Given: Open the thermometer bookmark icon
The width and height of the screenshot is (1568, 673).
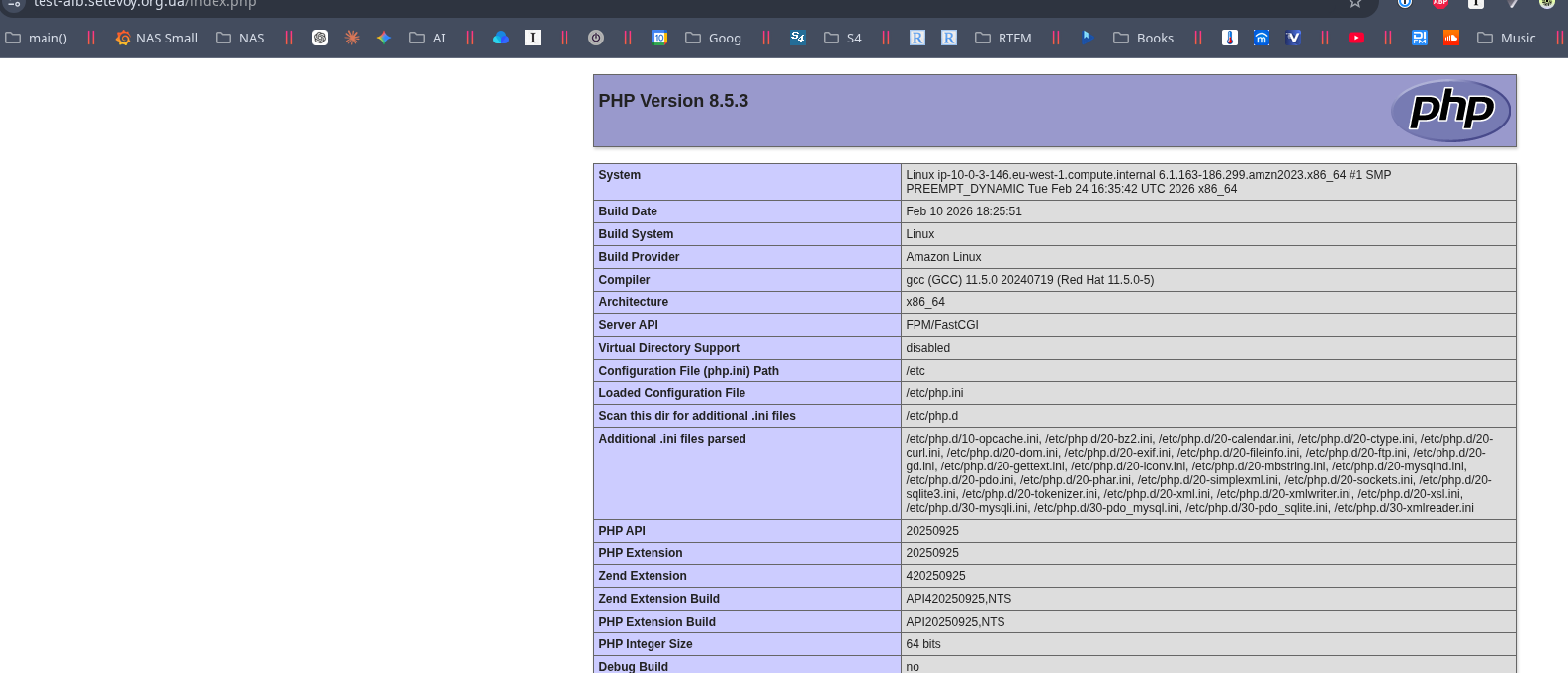Looking at the screenshot, I should pos(1230,38).
